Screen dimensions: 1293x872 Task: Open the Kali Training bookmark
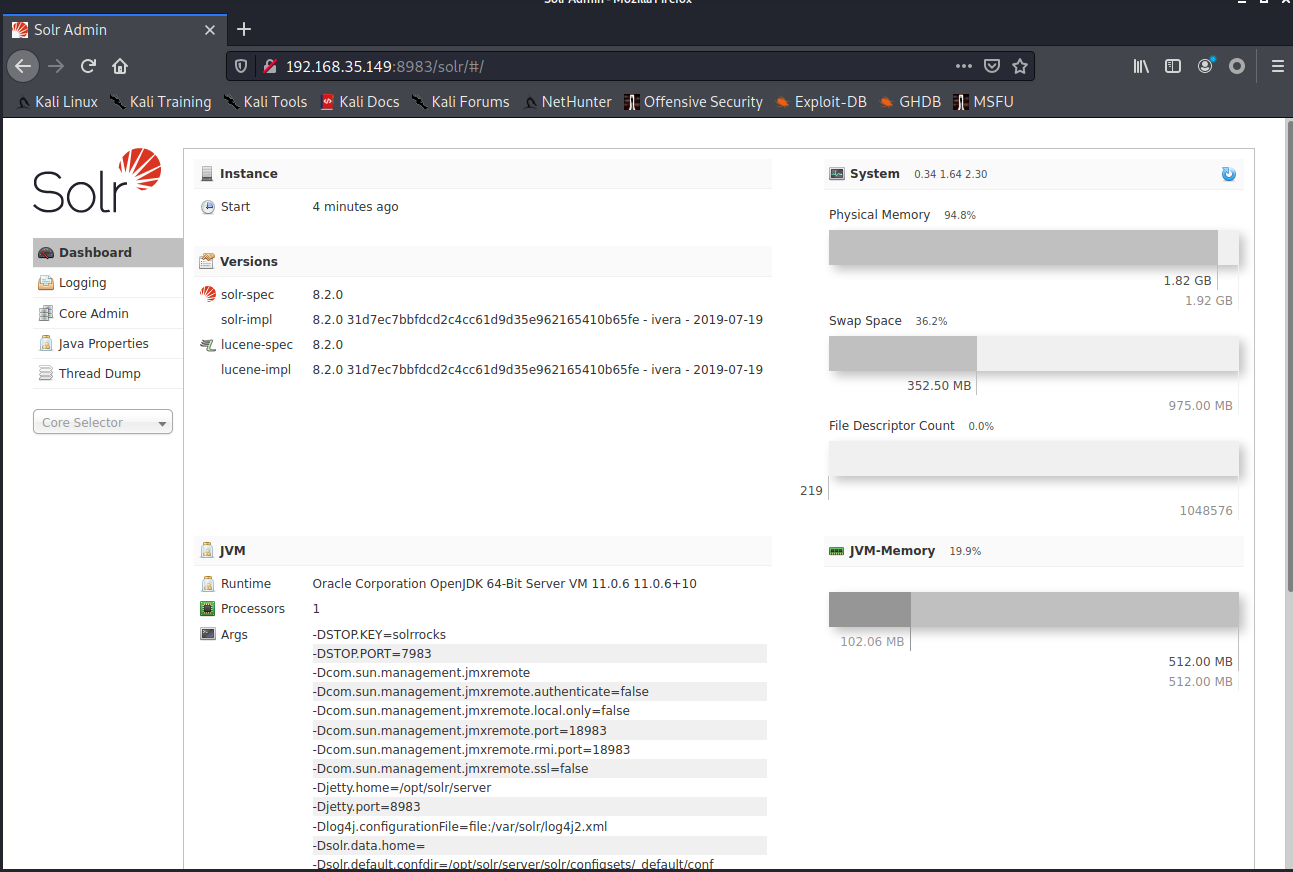click(161, 102)
